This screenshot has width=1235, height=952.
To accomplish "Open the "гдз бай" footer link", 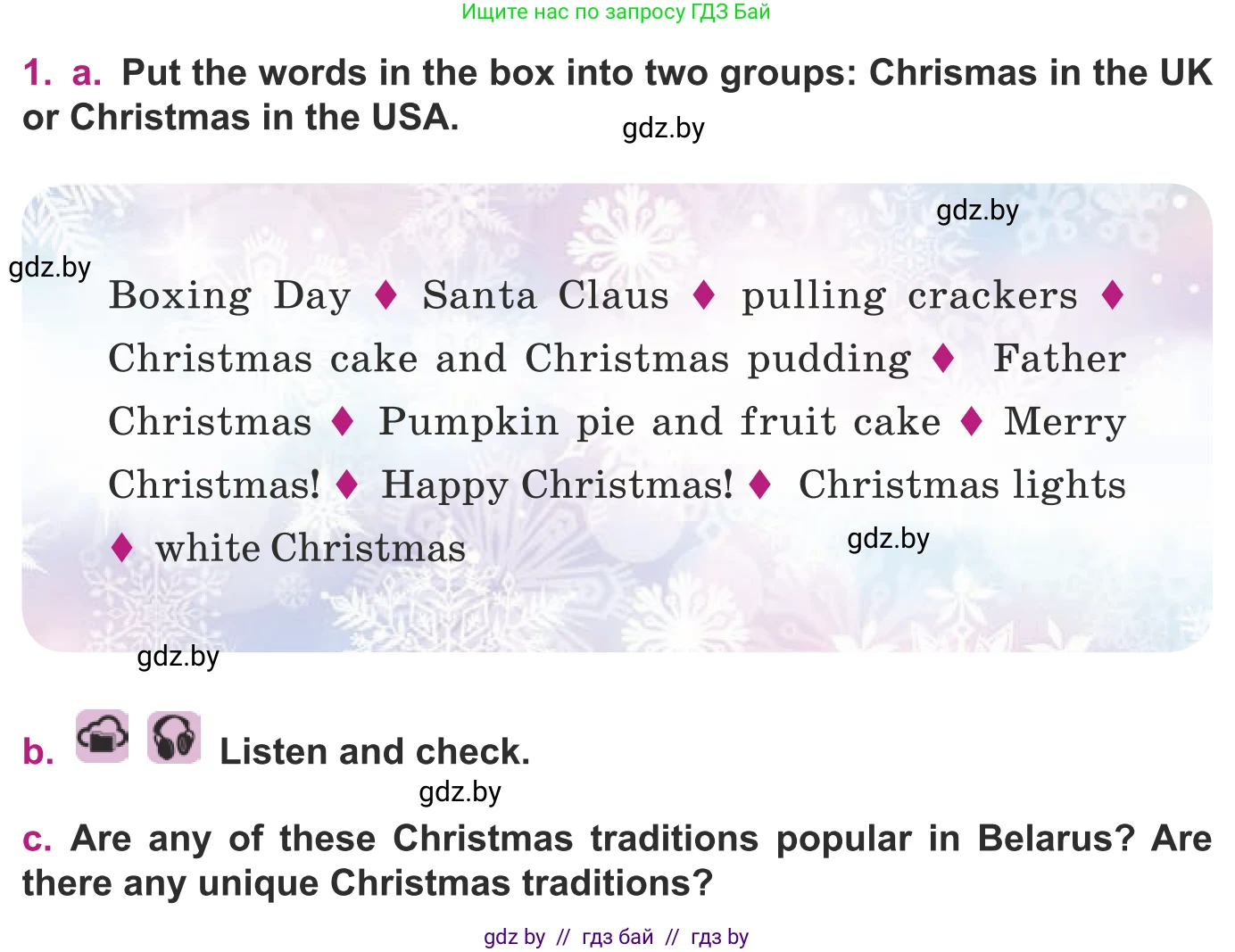I will (617, 937).
